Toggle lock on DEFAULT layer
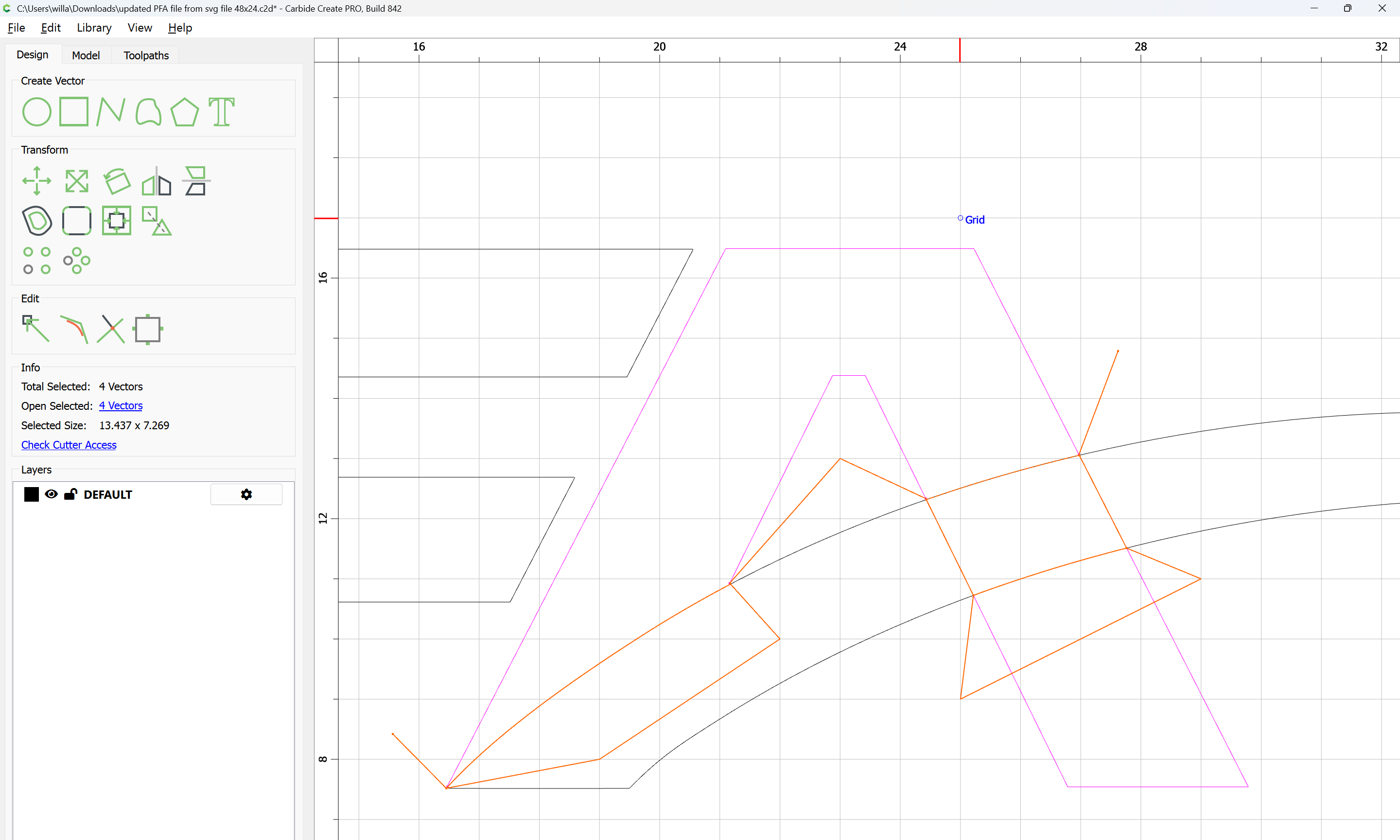Viewport: 1400px width, 840px height. point(70,494)
